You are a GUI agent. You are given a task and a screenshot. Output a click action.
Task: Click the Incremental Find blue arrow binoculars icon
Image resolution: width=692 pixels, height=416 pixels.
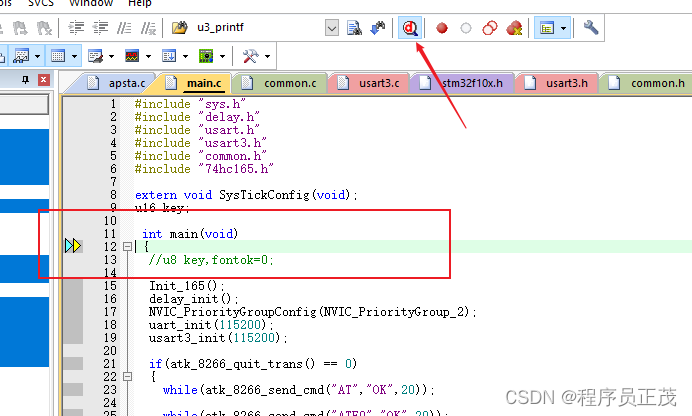point(377,28)
